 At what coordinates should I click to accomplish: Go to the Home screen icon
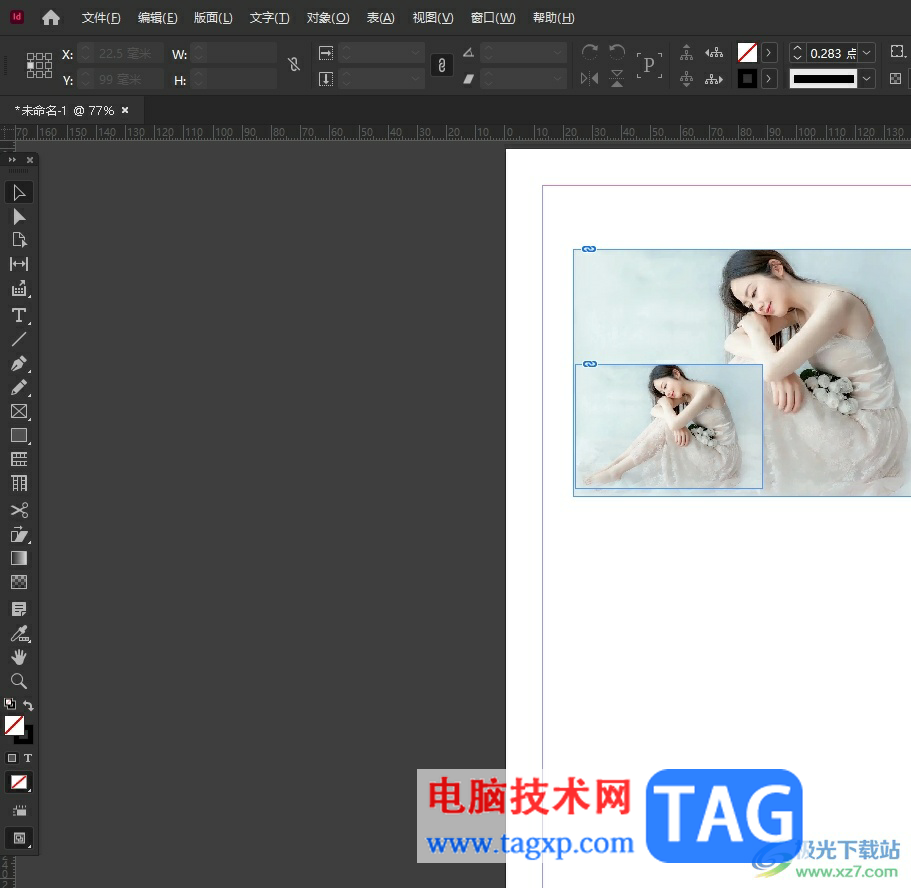(50, 17)
